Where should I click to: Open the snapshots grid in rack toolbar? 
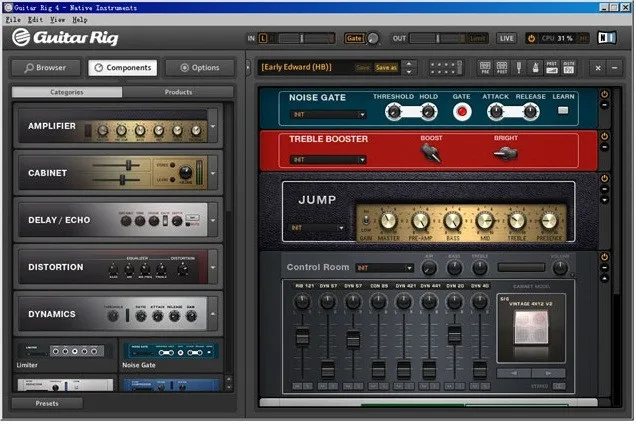click(446, 67)
